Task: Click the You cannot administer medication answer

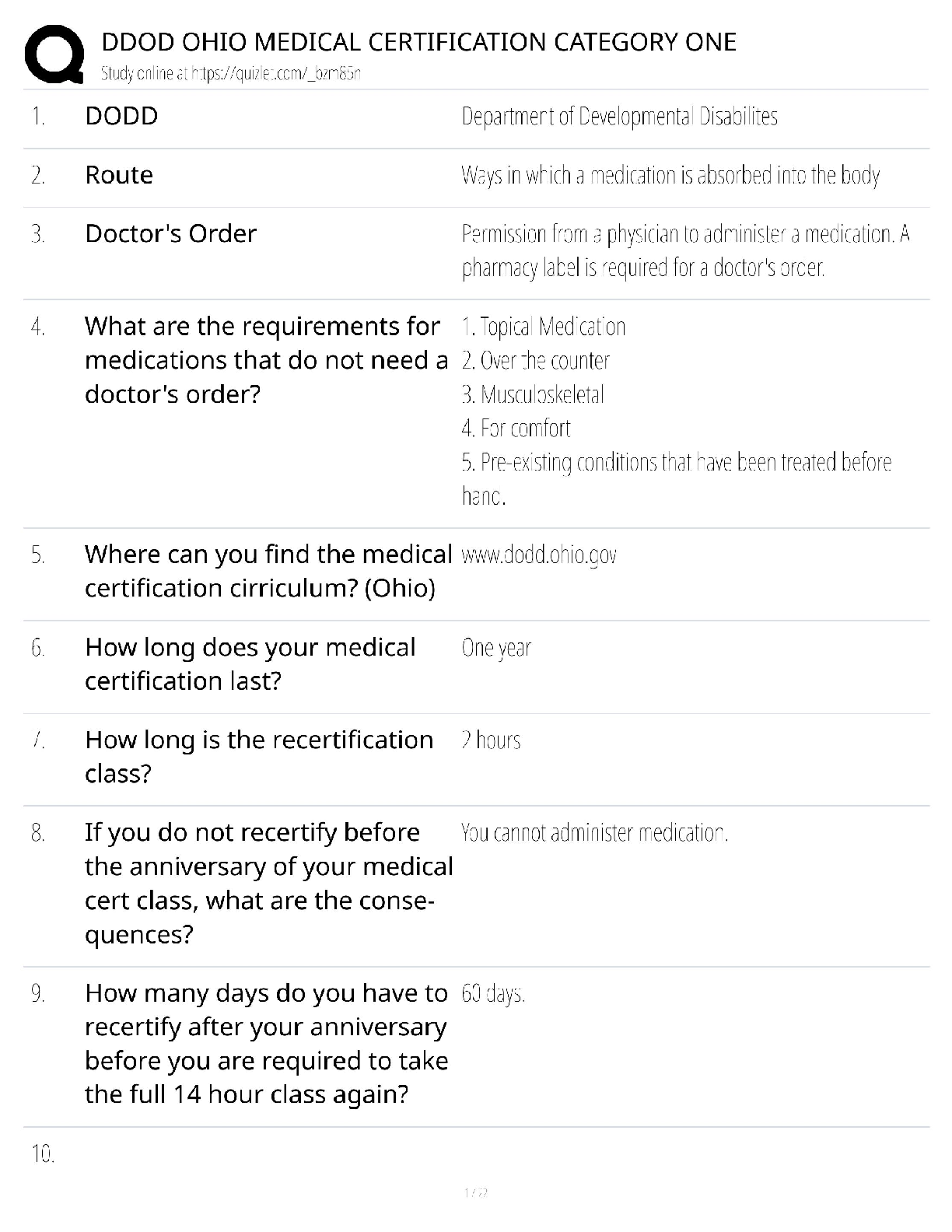Action: 594,833
